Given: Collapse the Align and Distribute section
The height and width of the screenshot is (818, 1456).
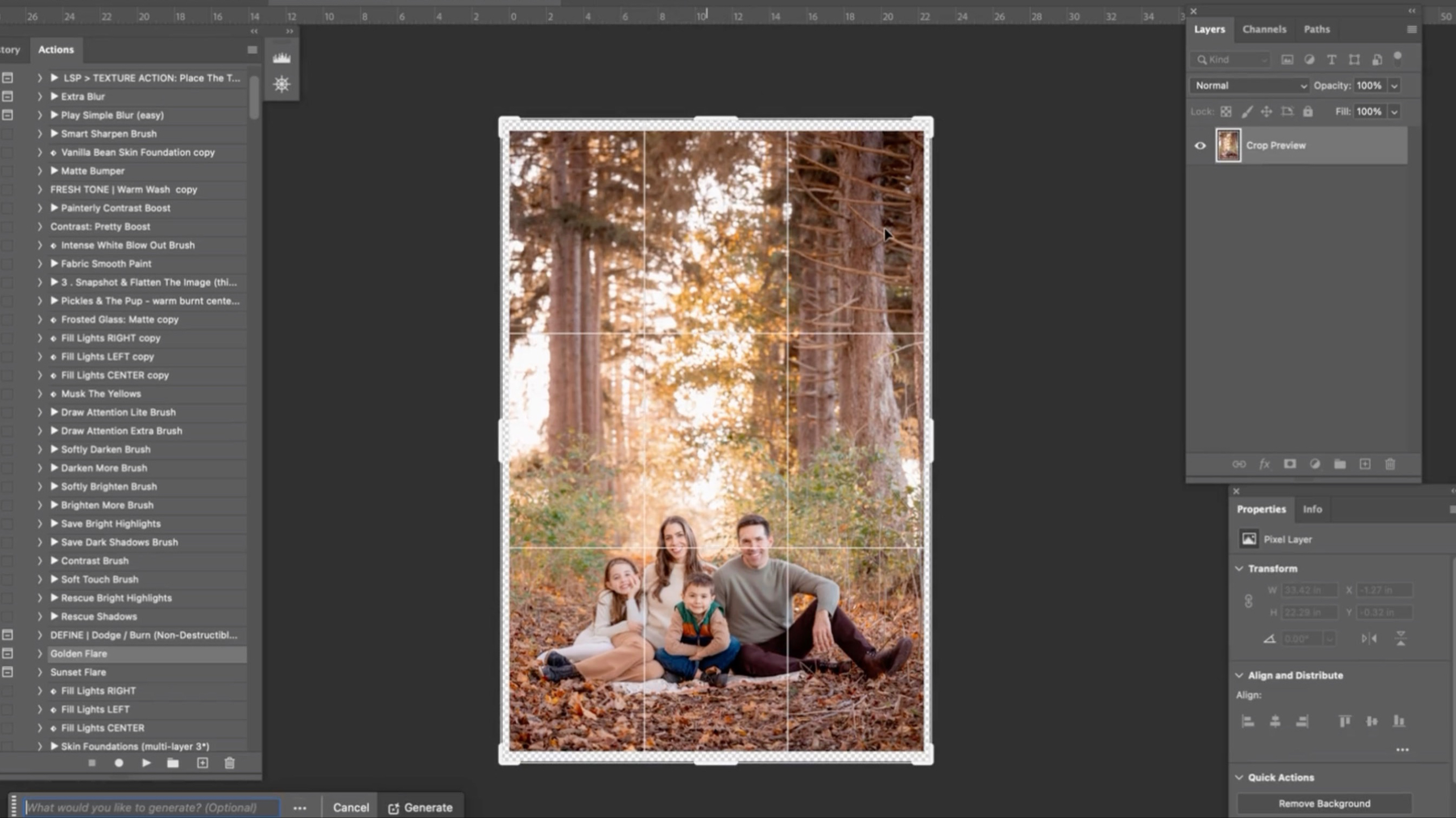Looking at the screenshot, I should (x=1239, y=675).
